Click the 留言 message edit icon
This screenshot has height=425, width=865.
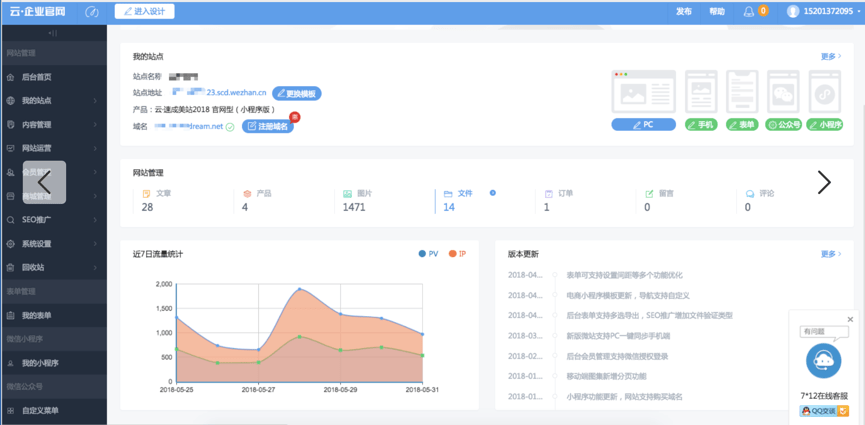click(x=650, y=193)
